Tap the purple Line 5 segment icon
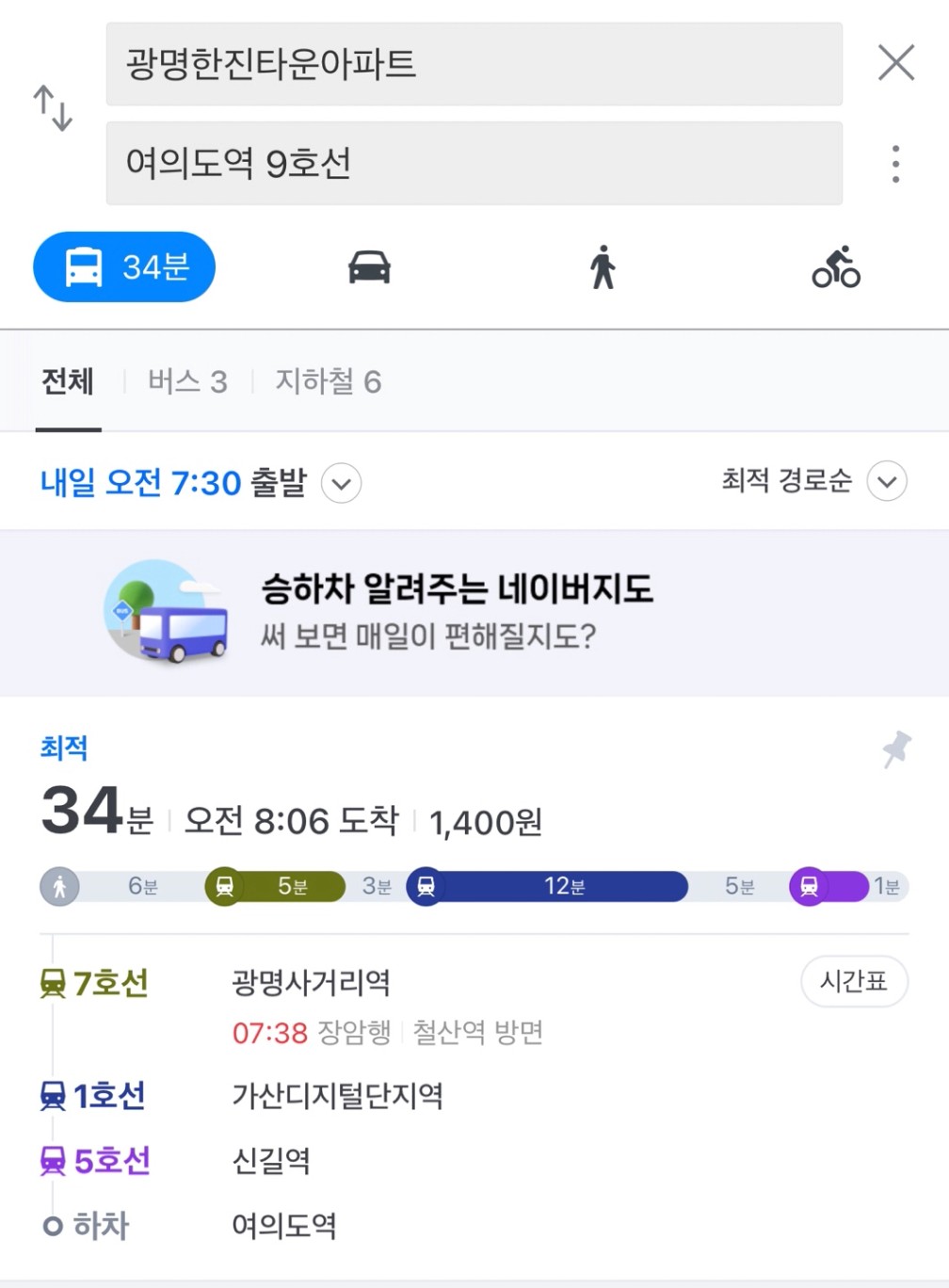 coord(810,886)
